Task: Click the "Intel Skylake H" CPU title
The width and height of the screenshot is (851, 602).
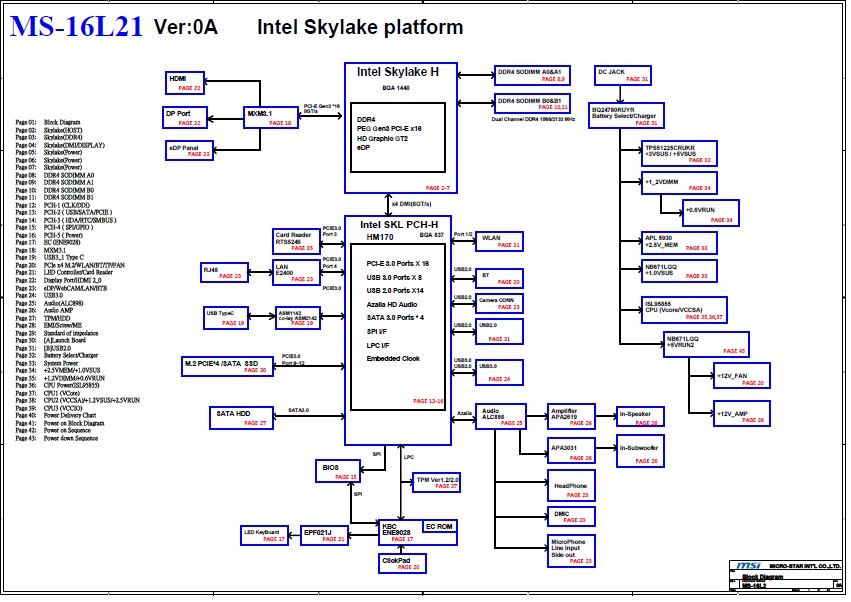Action: tap(398, 72)
